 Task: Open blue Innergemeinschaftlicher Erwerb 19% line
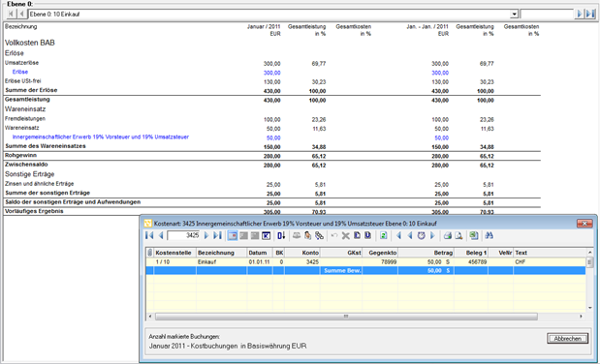click(x=100, y=137)
